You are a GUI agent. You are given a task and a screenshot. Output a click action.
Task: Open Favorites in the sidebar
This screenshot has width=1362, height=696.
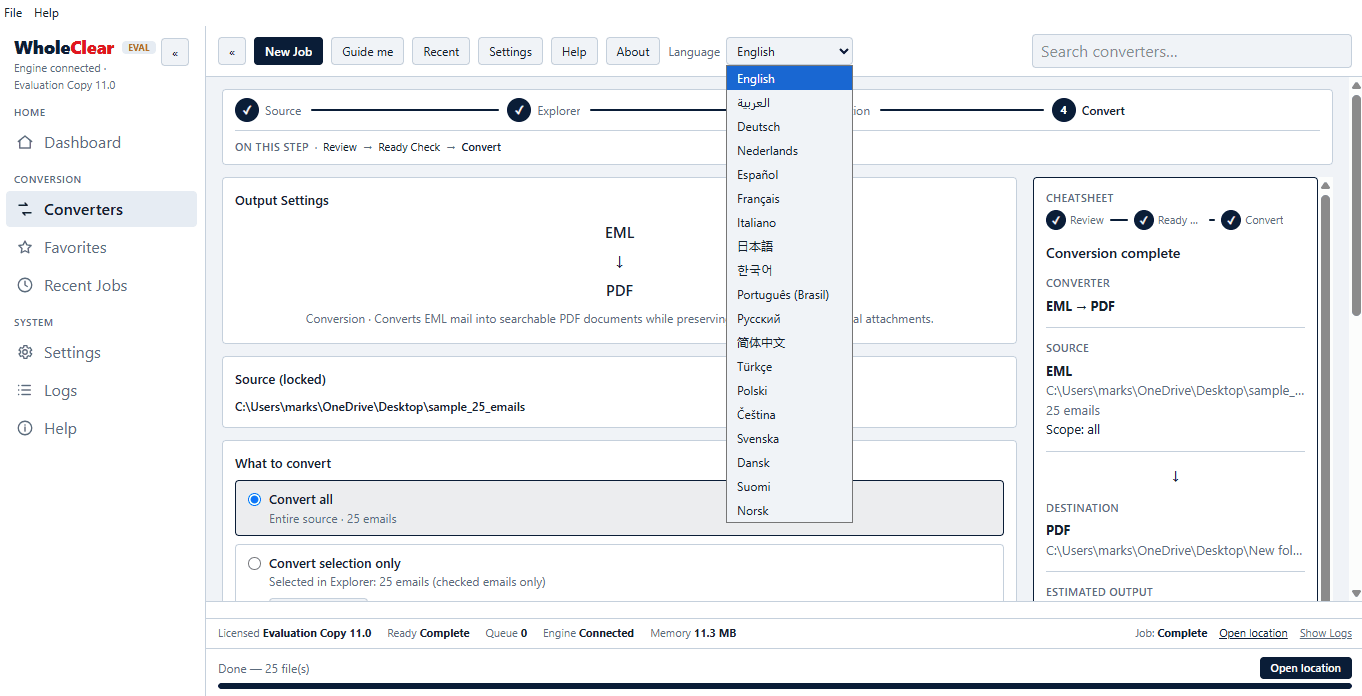(101, 248)
